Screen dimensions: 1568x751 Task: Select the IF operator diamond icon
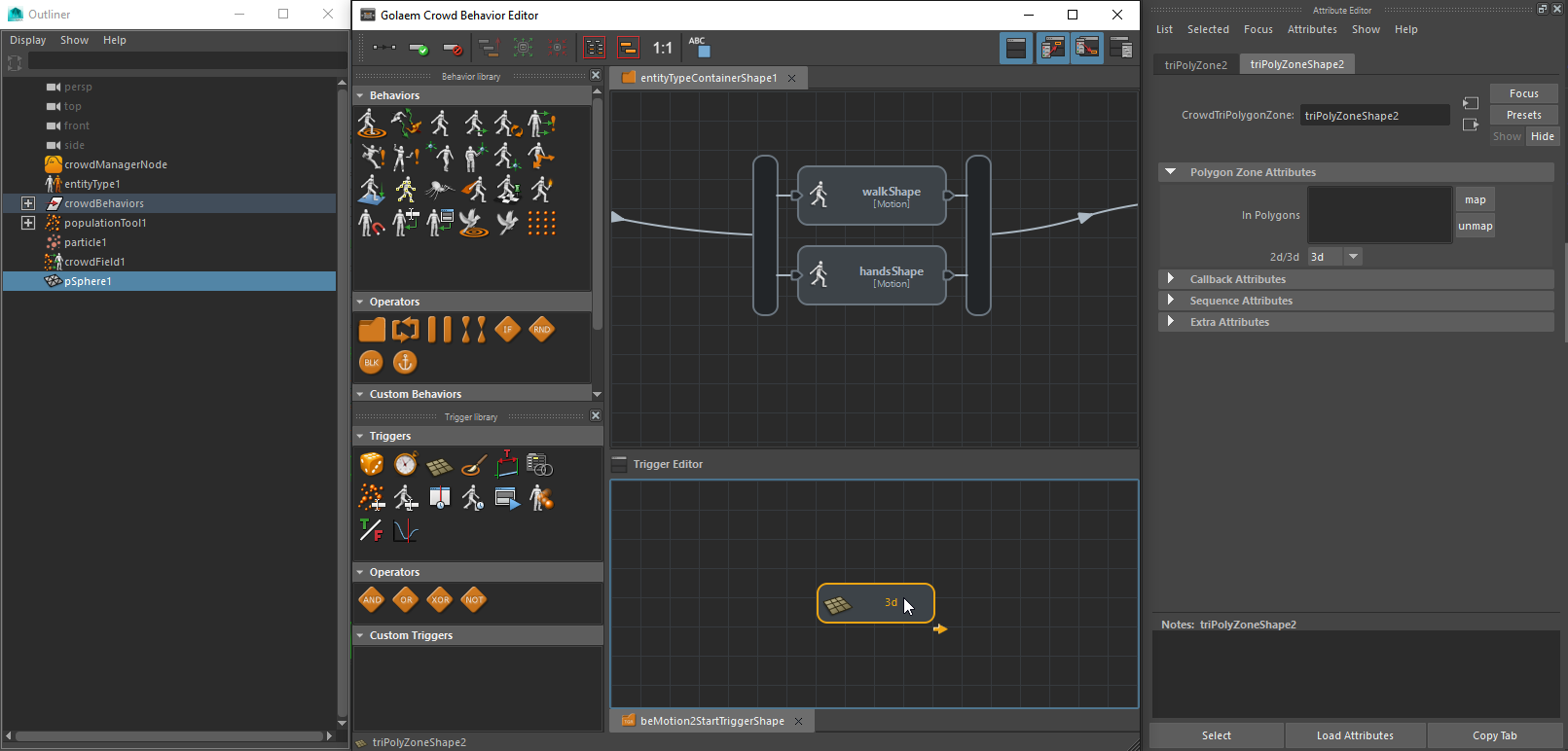pyautogui.click(x=507, y=330)
